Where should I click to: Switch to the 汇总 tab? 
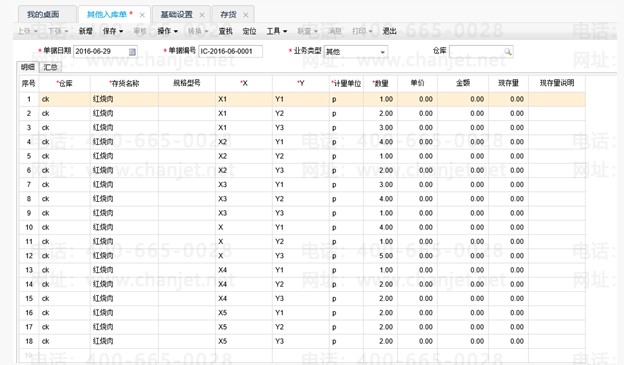pos(50,67)
